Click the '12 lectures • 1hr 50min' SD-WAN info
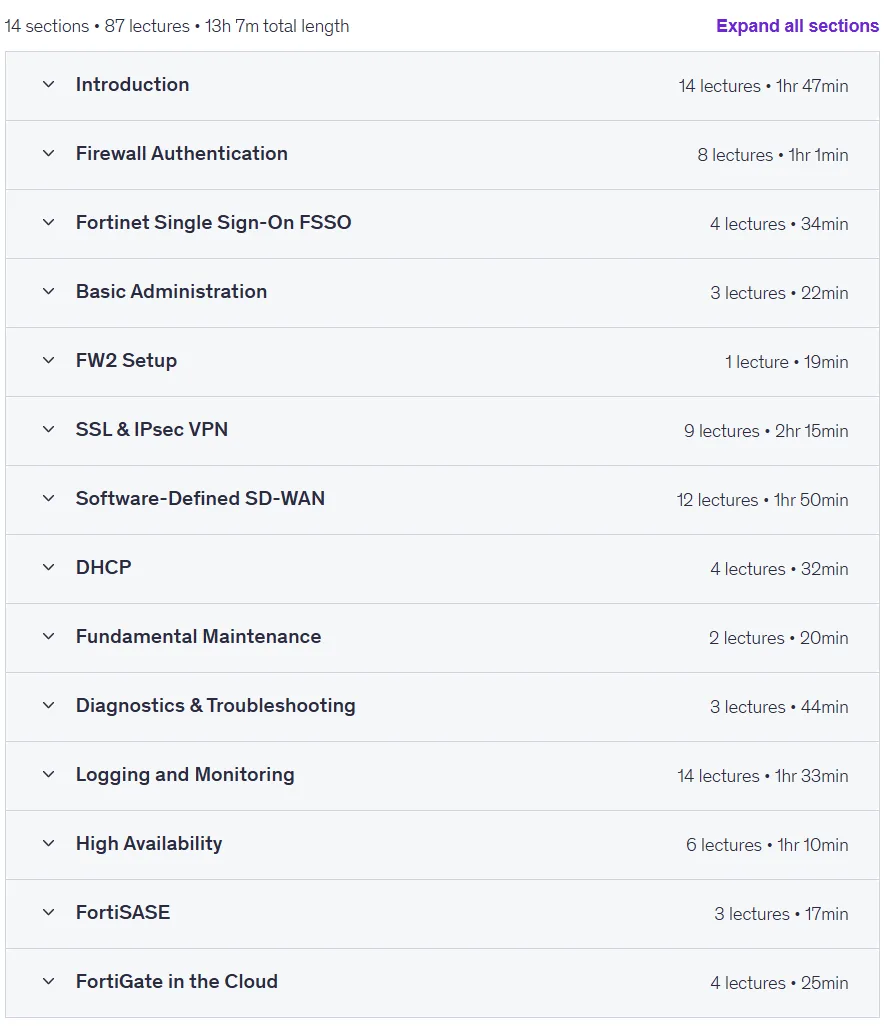The width and height of the screenshot is (885, 1026). coord(762,500)
